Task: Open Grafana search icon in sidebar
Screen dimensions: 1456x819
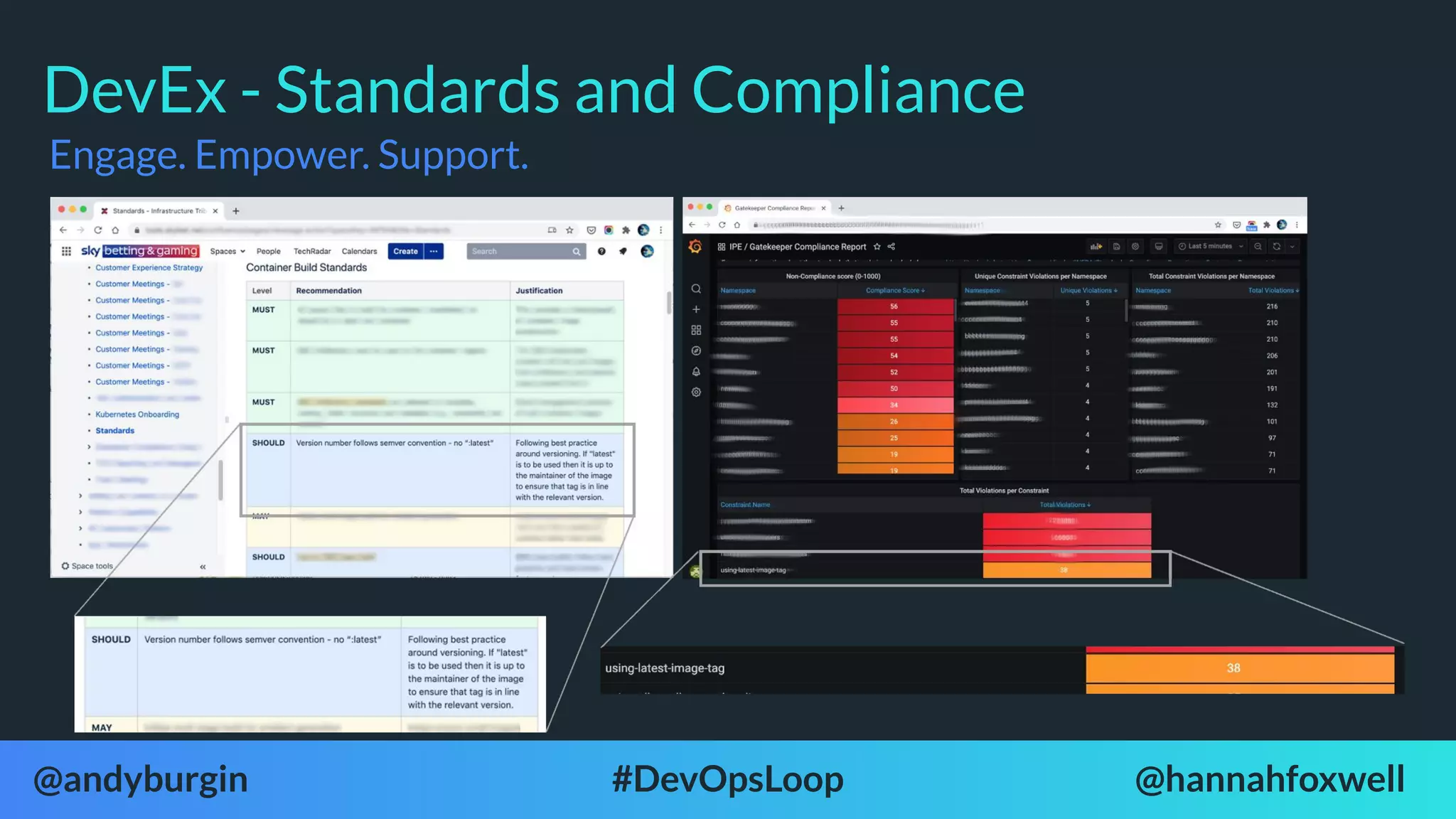Action: pos(696,289)
